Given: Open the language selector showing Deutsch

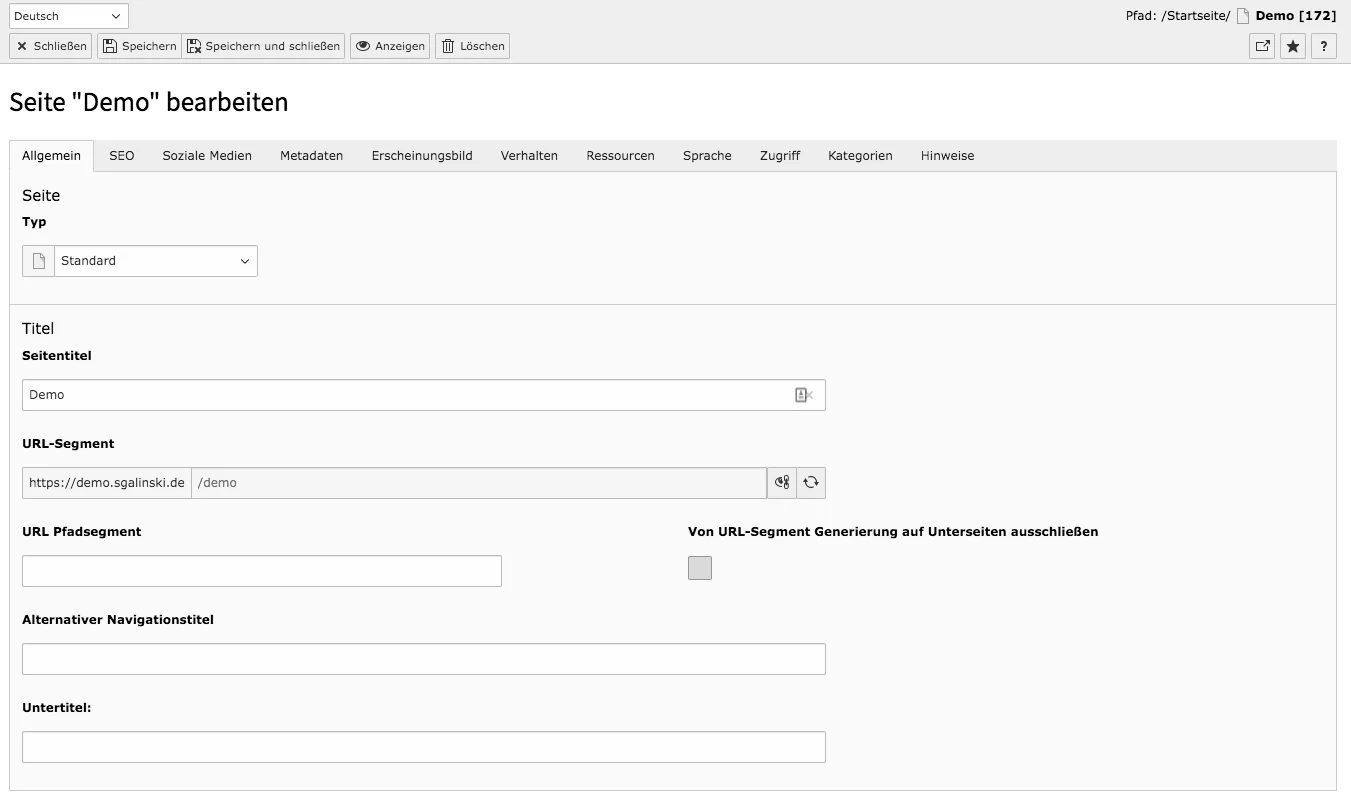Looking at the screenshot, I should tap(68, 16).
